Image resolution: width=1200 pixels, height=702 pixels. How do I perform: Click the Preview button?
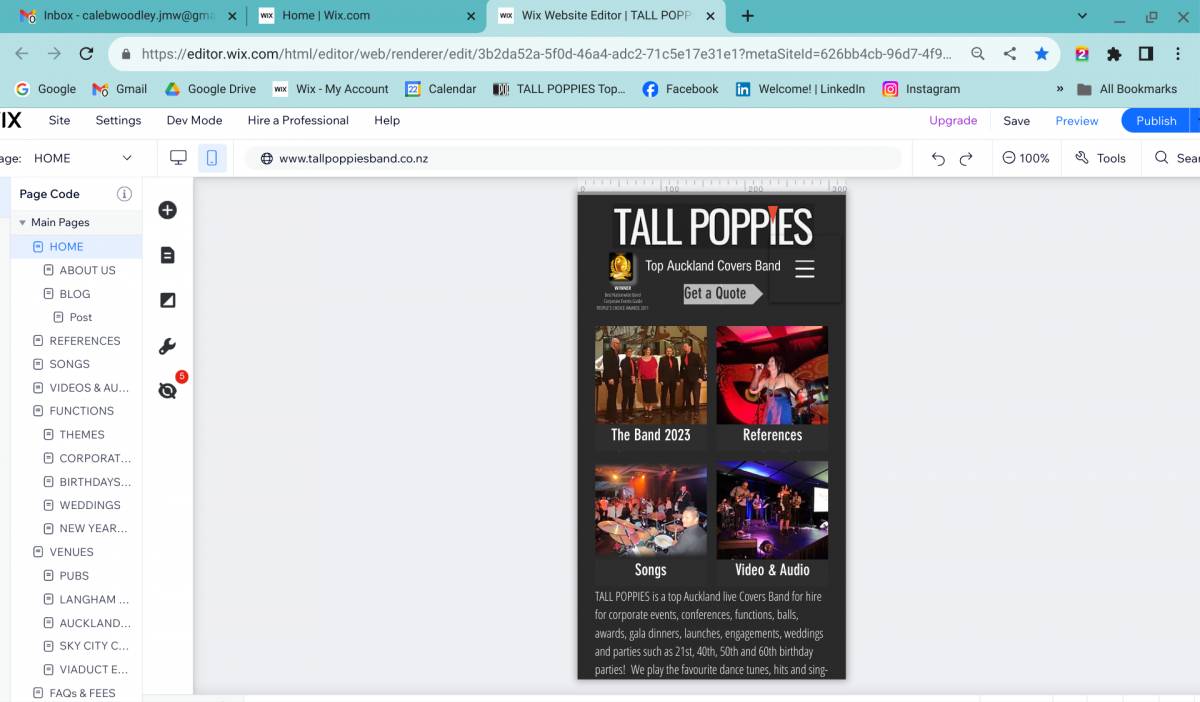(x=1077, y=120)
